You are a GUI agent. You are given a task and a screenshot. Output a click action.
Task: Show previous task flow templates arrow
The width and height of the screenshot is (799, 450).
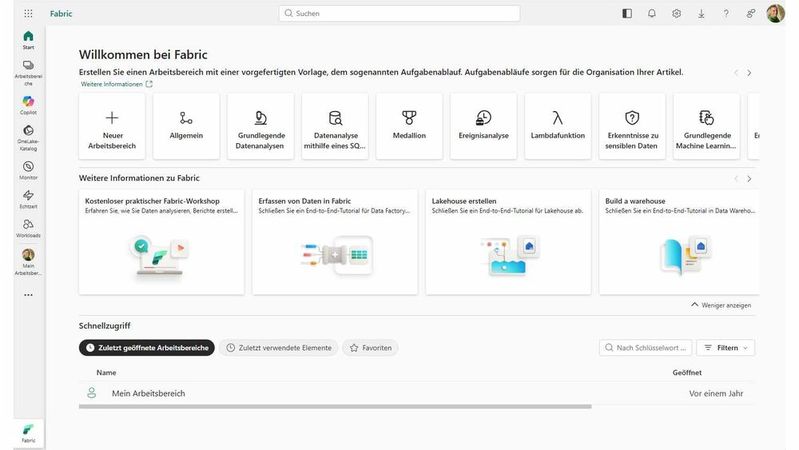click(736, 73)
